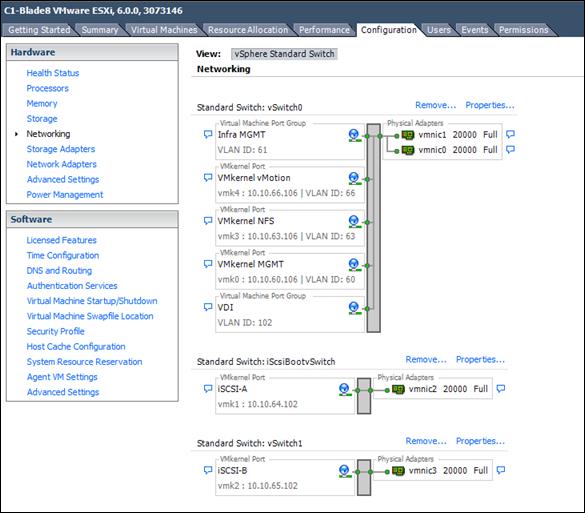
Task: Open Storage Adapters in Hardware panel
Action: 61,149
